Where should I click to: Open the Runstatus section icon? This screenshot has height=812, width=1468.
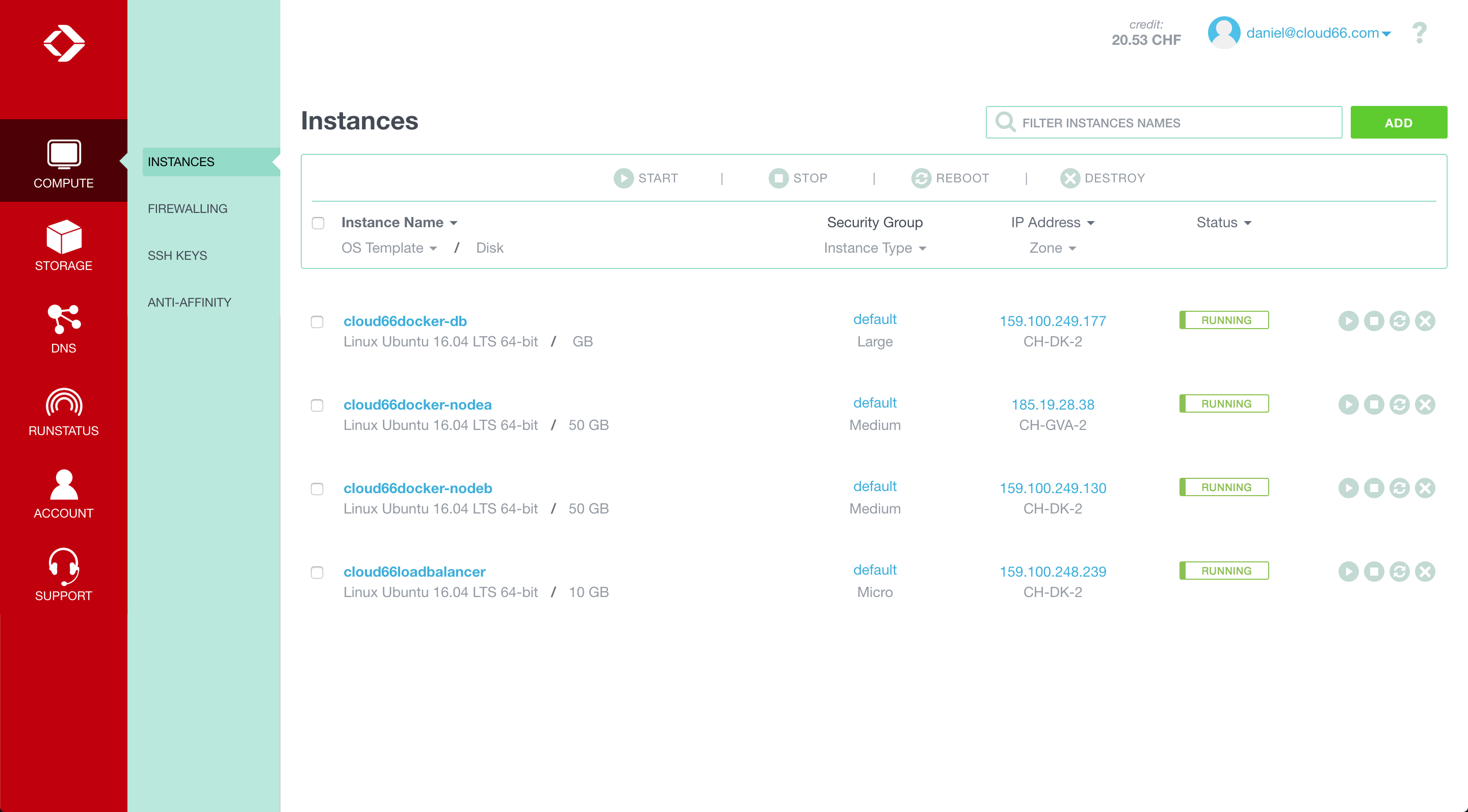pyautogui.click(x=64, y=402)
